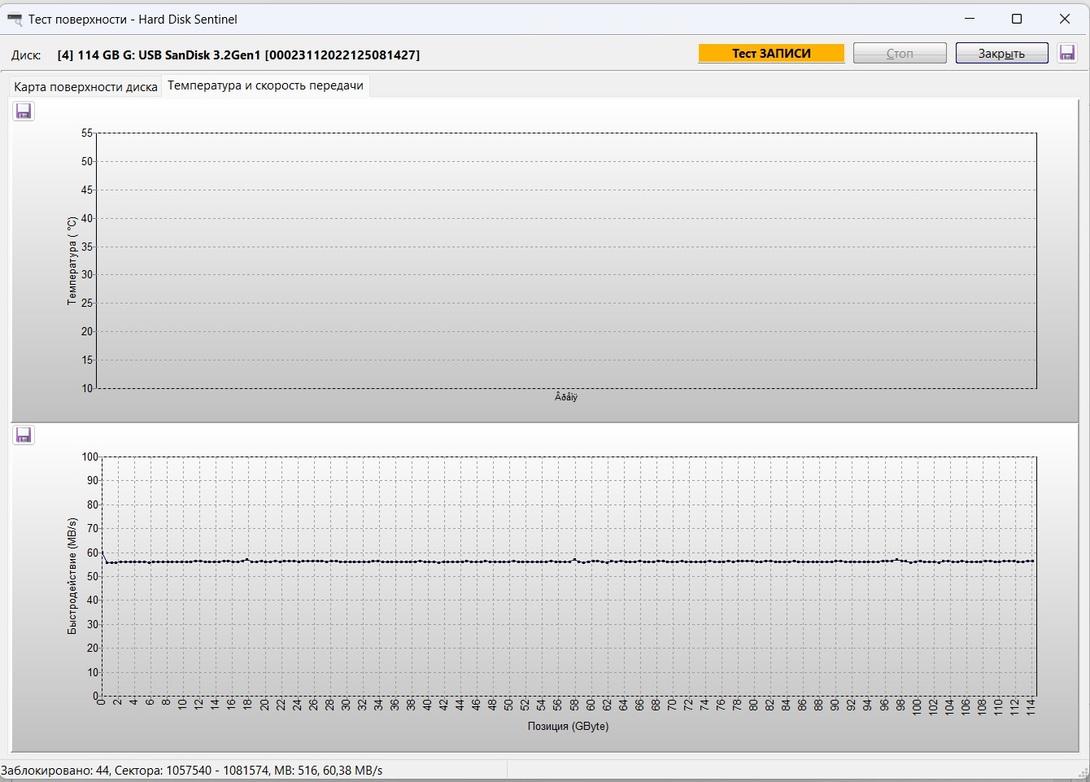Close the window with the title bar X
The width and height of the screenshot is (1090, 782).
click(1064, 19)
